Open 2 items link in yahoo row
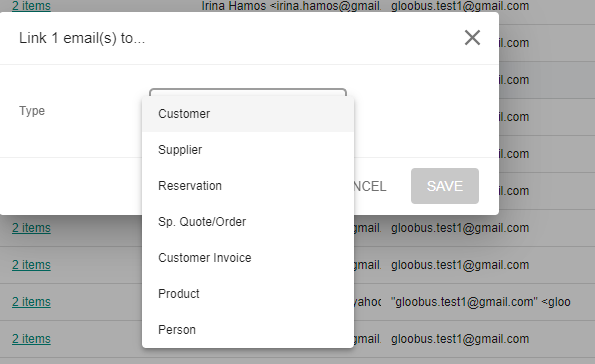The height and width of the screenshot is (364, 595). pos(31,302)
